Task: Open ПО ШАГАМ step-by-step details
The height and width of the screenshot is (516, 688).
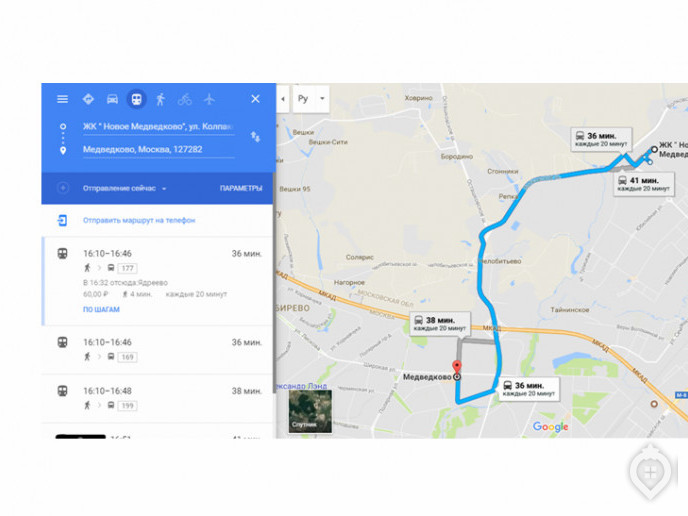Action: [101, 309]
